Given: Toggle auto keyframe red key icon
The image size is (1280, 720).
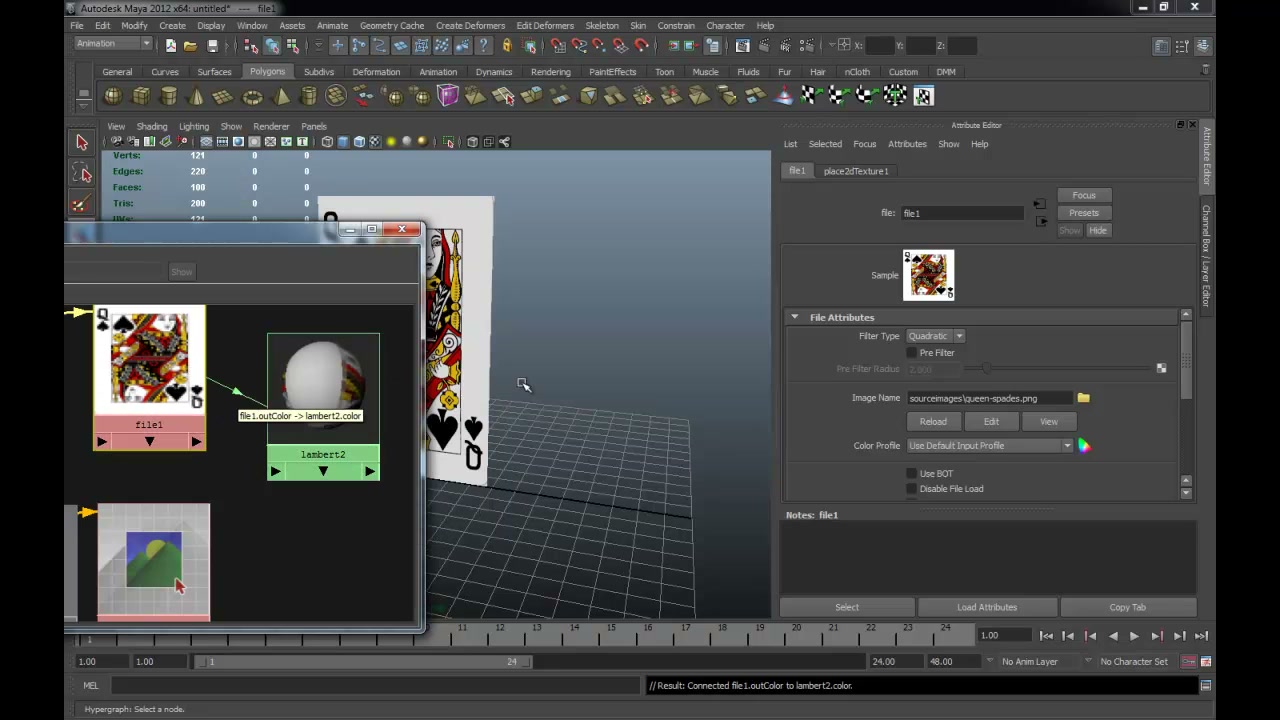Looking at the screenshot, I should point(1188,662).
